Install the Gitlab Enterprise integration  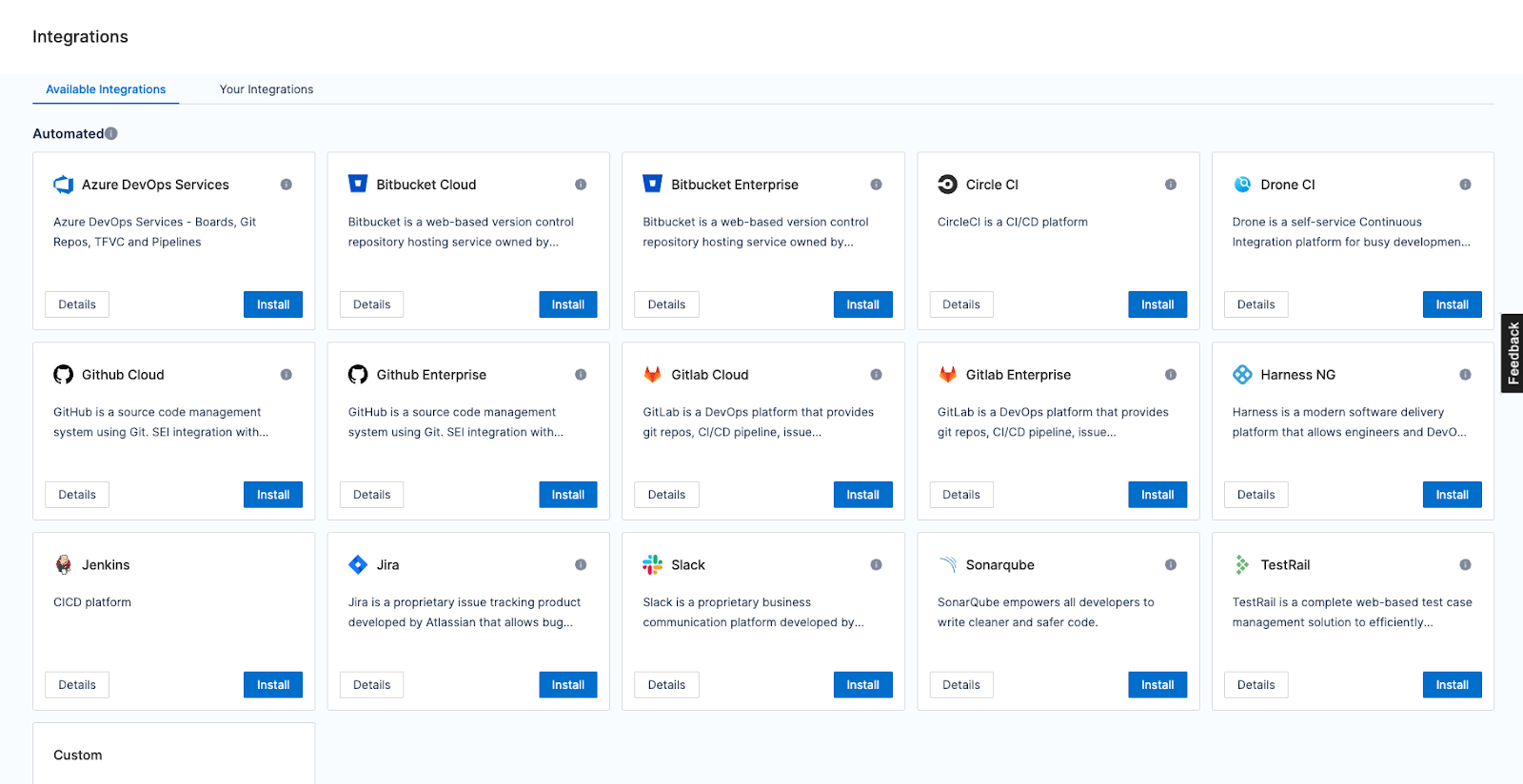point(1157,495)
